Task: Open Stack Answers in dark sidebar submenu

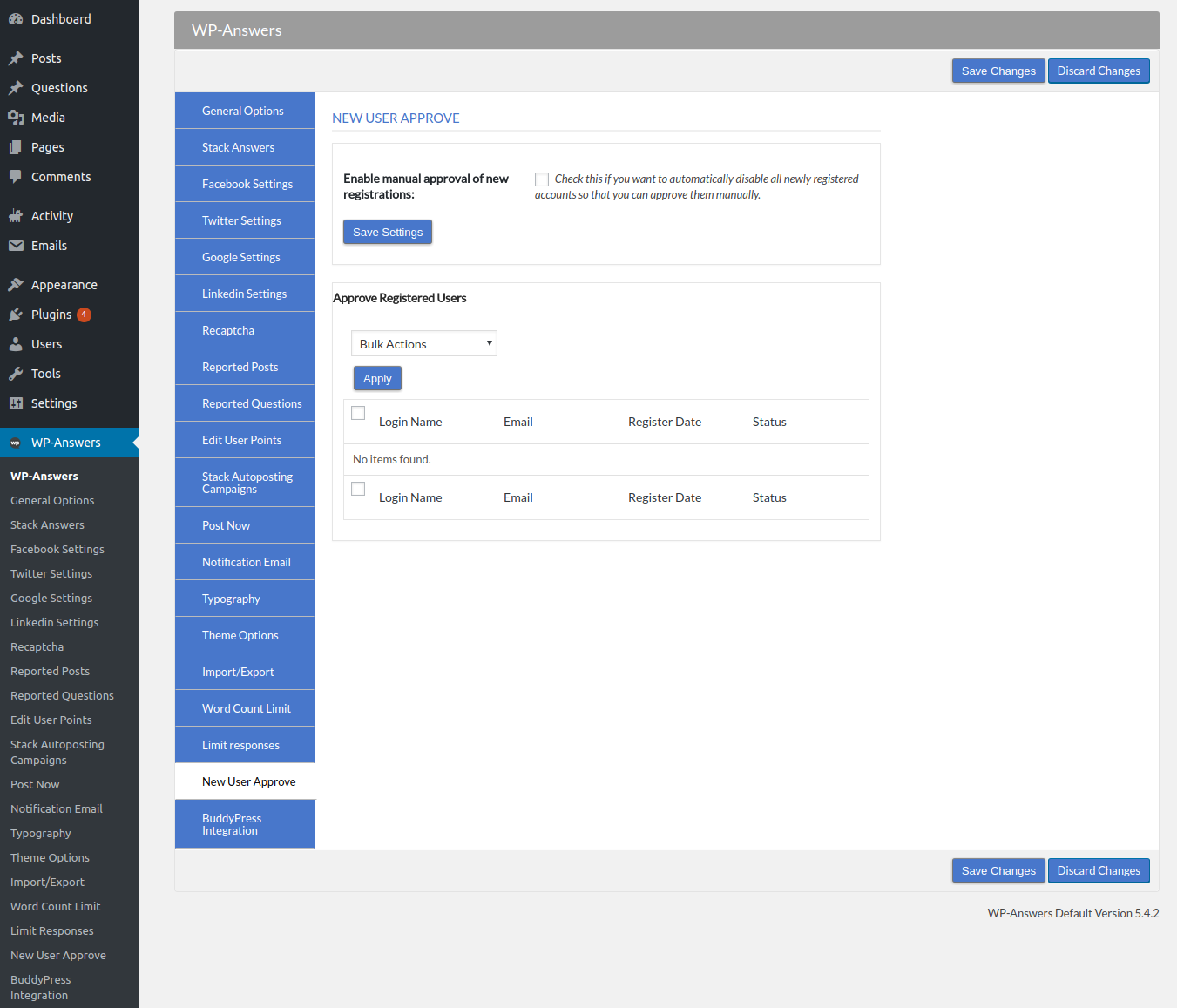Action: 47,525
